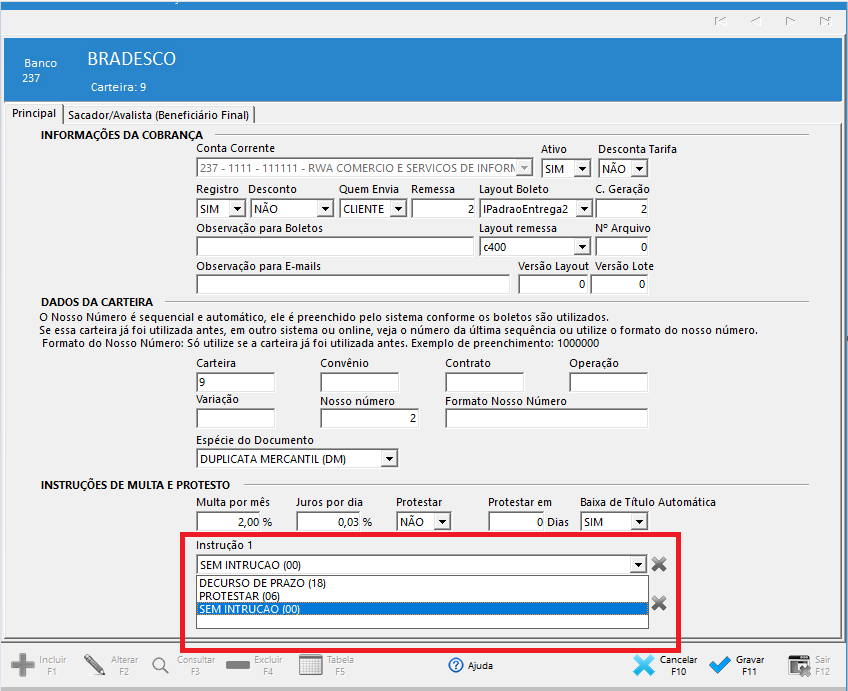Focus the Convênio input field
Screen dimensions: 848x691
click(x=360, y=382)
